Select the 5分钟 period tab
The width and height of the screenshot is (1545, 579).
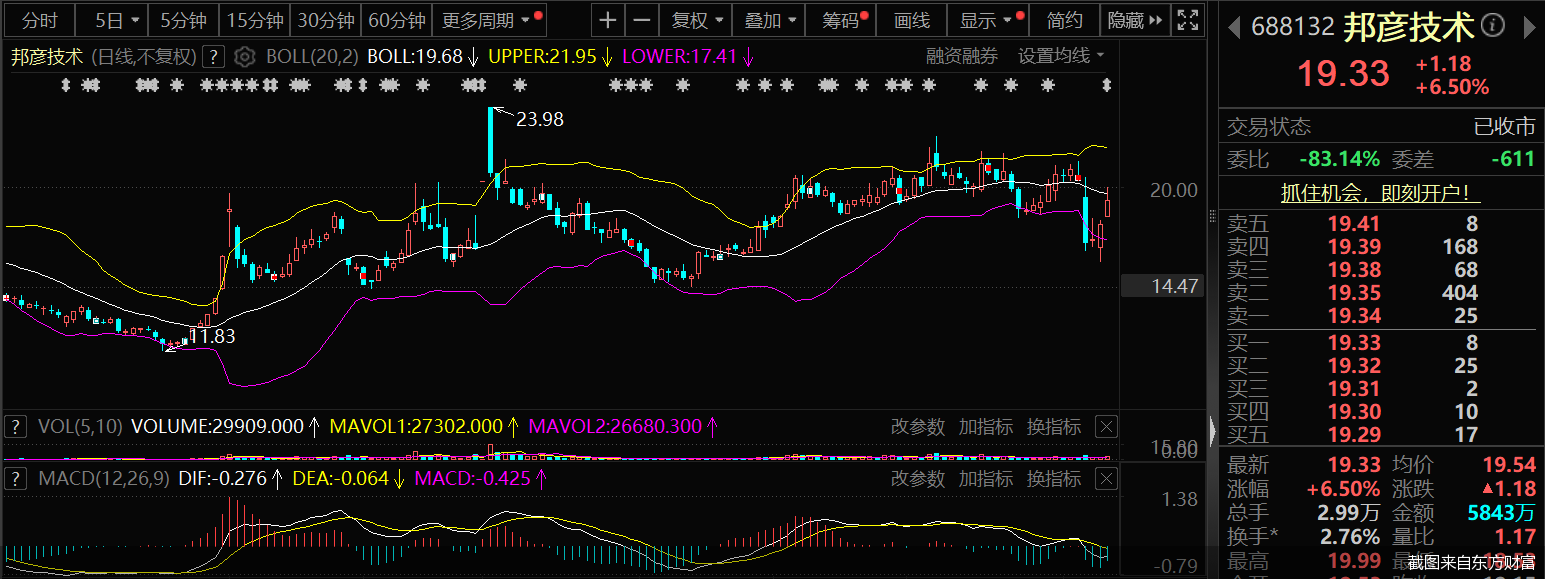point(183,20)
